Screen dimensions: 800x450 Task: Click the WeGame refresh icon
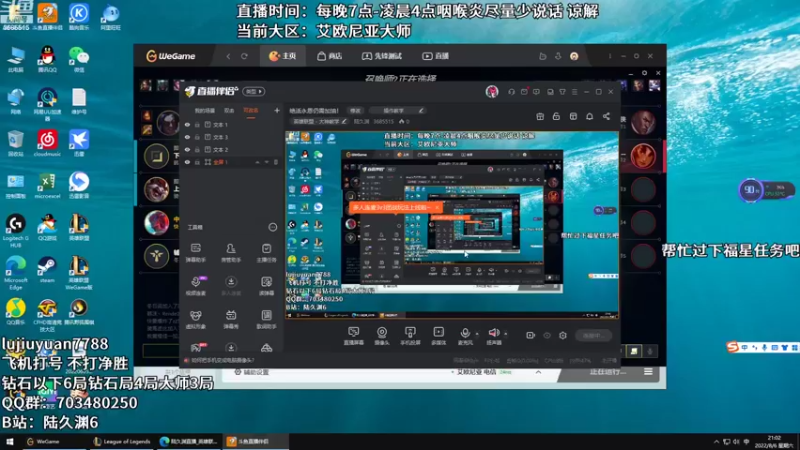pos(244,56)
